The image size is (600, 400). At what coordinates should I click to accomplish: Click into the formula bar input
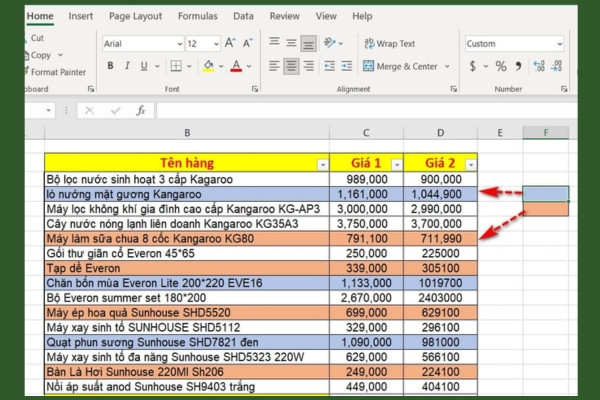(x=367, y=111)
